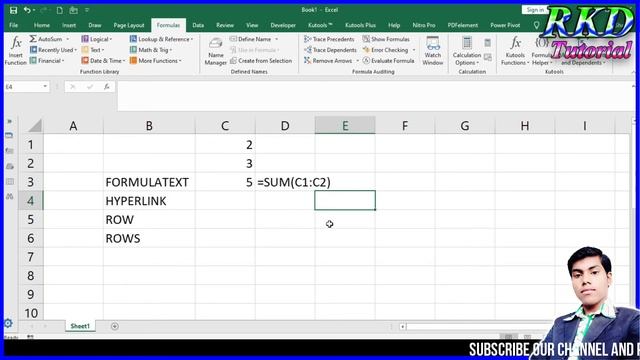The image size is (640, 360).
Task: Click cell B5 containing ROW
Action: click(x=149, y=220)
